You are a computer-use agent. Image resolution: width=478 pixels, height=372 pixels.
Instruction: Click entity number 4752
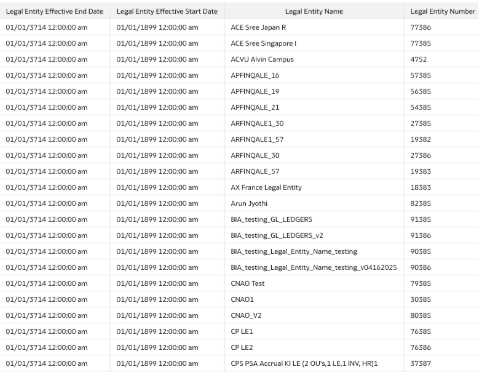[418, 59]
